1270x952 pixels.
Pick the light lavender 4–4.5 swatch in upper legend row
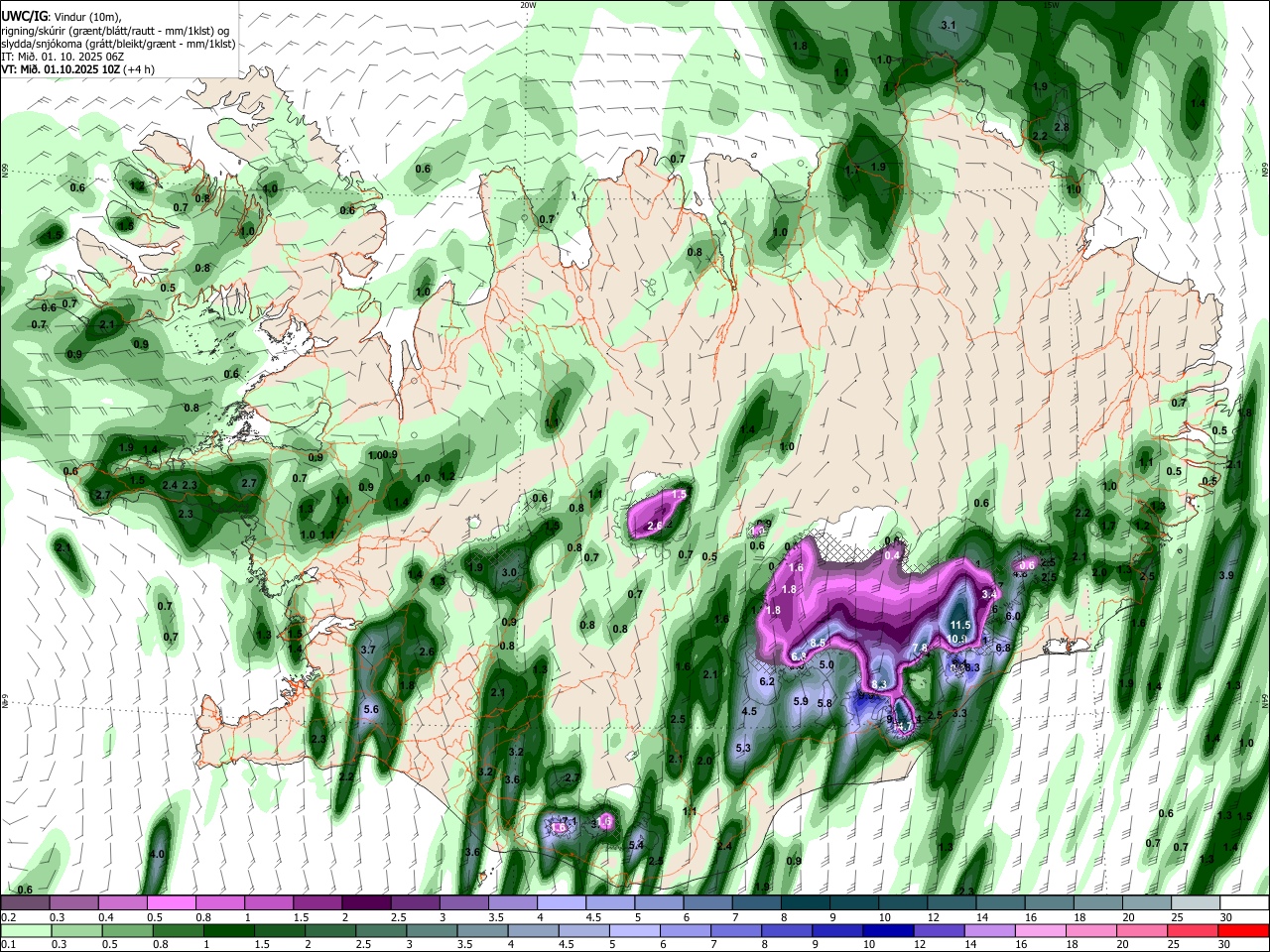560,903
